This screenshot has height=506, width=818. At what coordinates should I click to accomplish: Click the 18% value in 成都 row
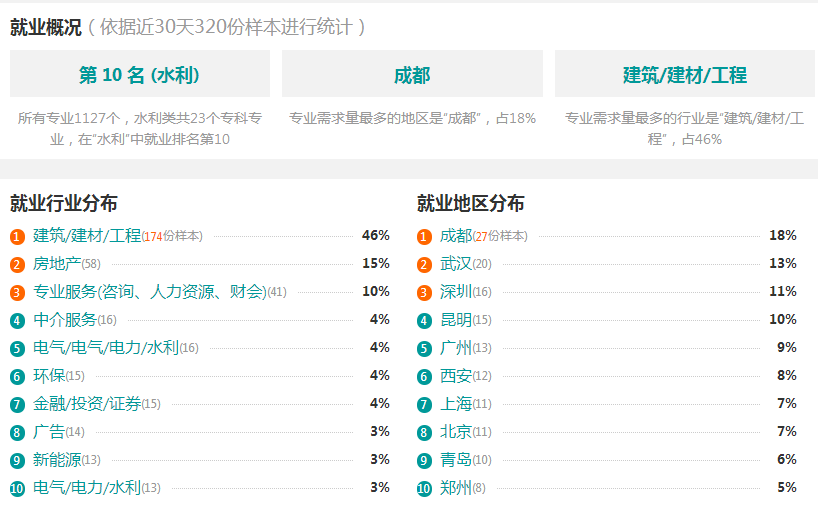[x=783, y=235]
